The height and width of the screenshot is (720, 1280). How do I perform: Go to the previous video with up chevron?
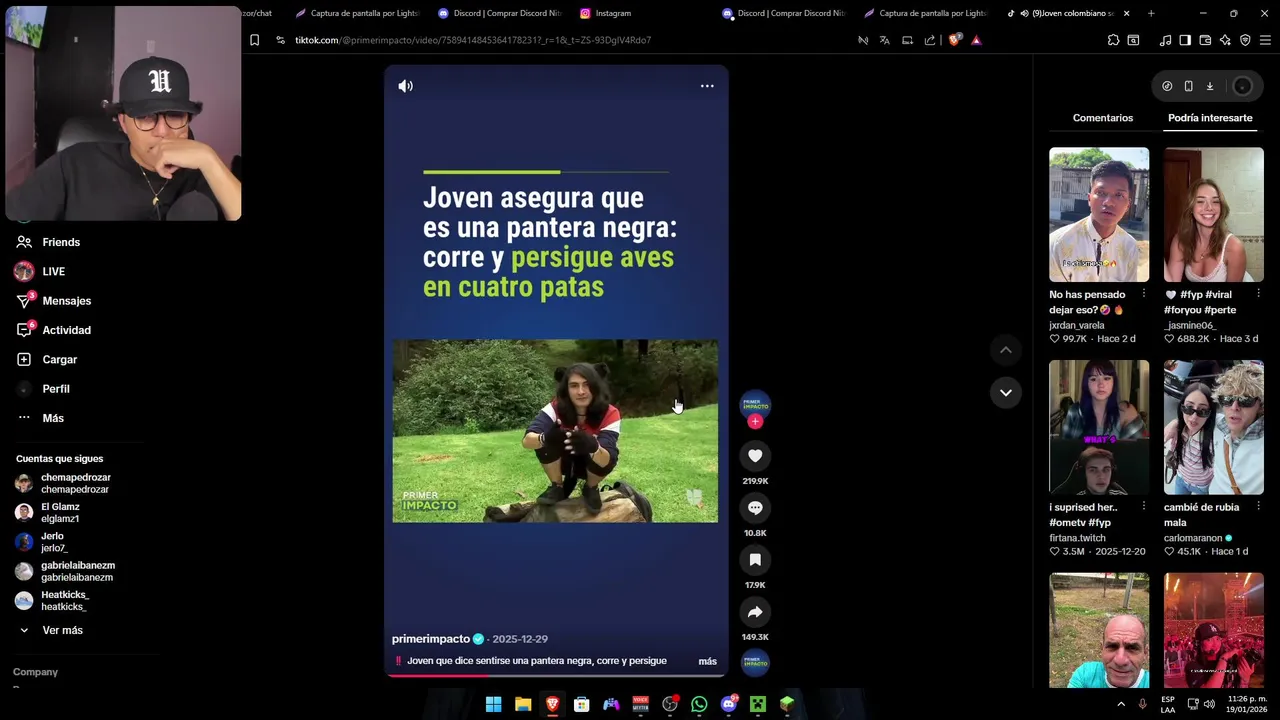1005,350
